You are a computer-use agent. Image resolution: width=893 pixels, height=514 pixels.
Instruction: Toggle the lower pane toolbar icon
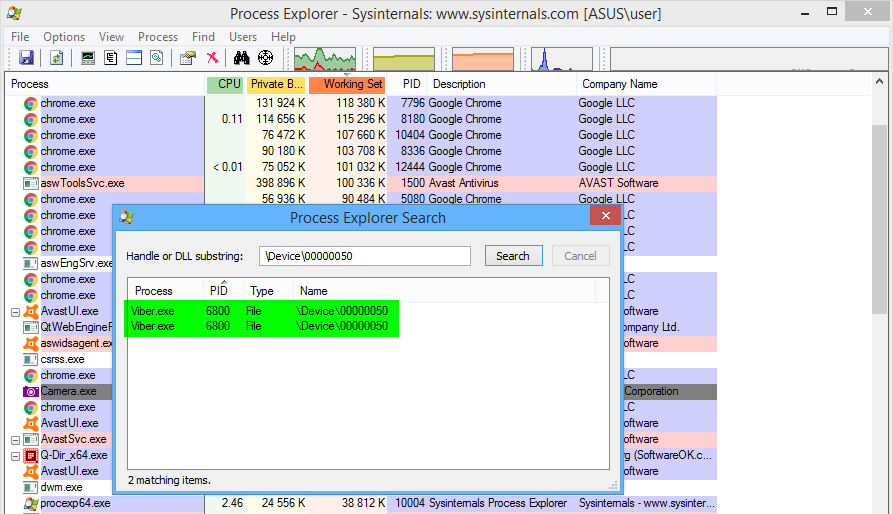tap(134, 57)
